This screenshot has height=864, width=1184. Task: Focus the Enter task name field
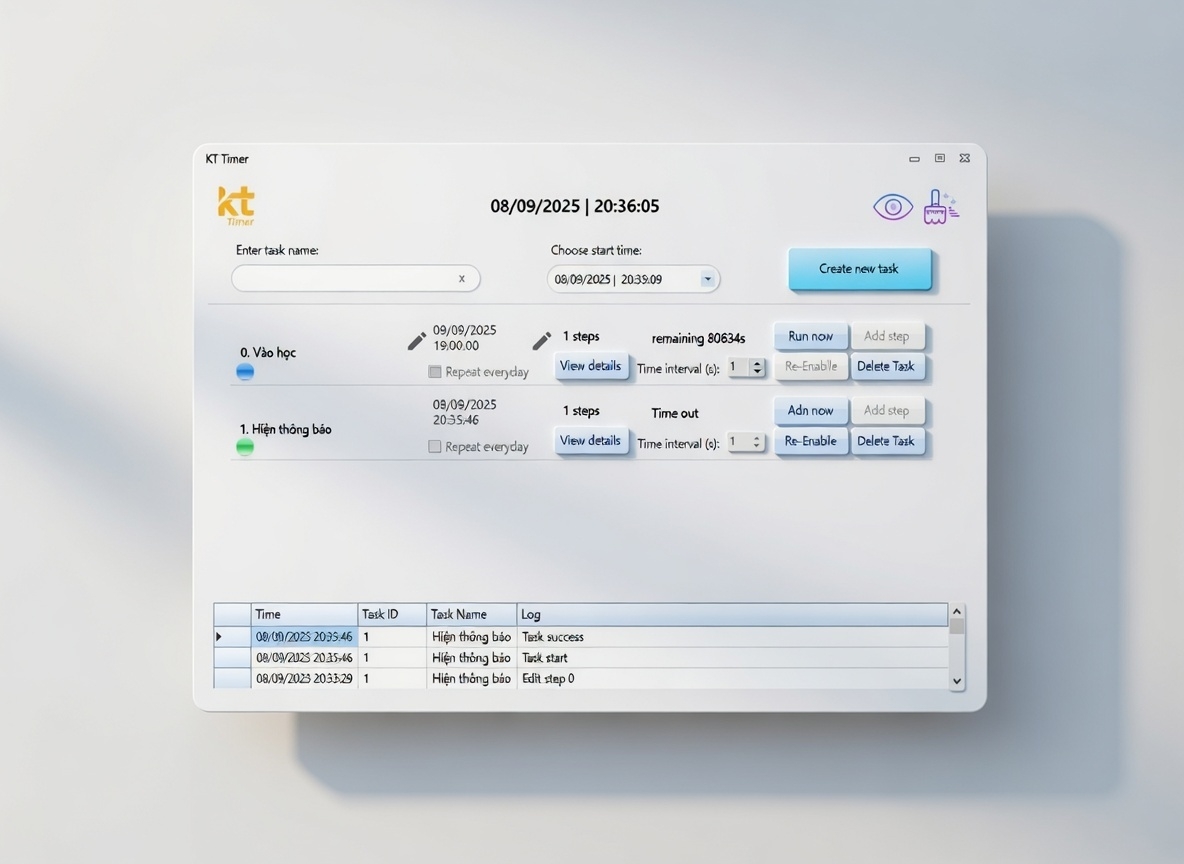(343, 279)
